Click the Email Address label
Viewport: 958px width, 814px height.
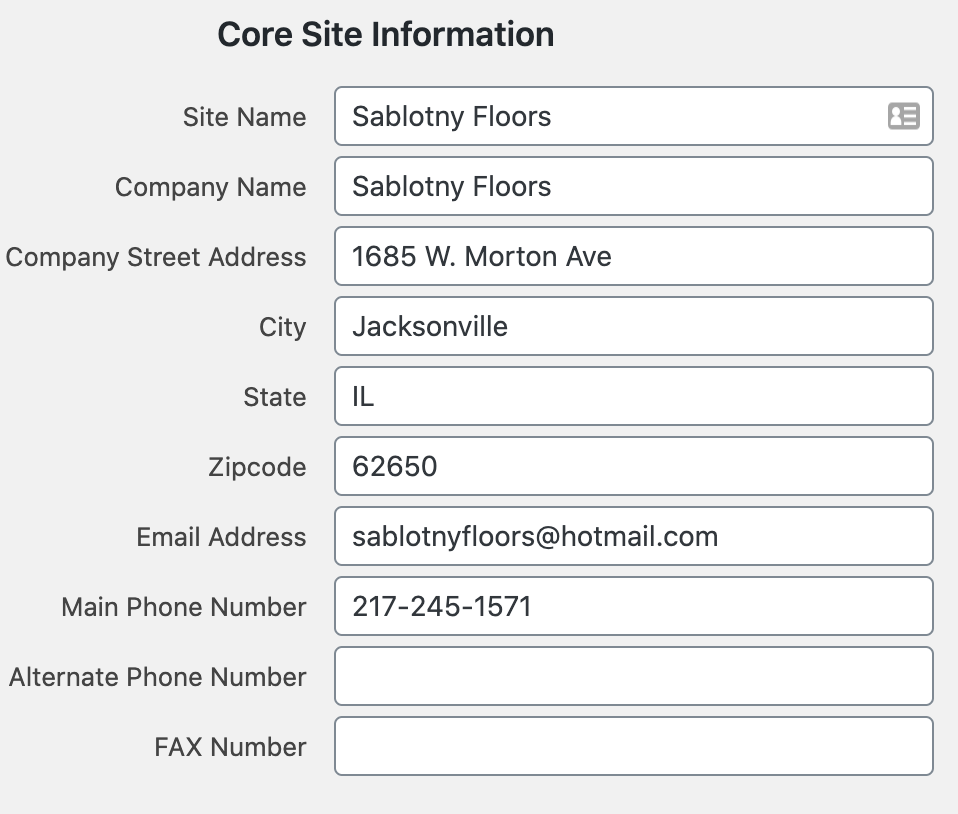[x=221, y=537]
